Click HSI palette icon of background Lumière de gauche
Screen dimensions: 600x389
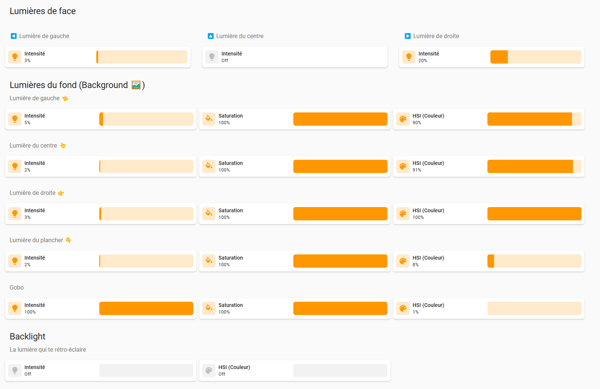click(x=403, y=119)
